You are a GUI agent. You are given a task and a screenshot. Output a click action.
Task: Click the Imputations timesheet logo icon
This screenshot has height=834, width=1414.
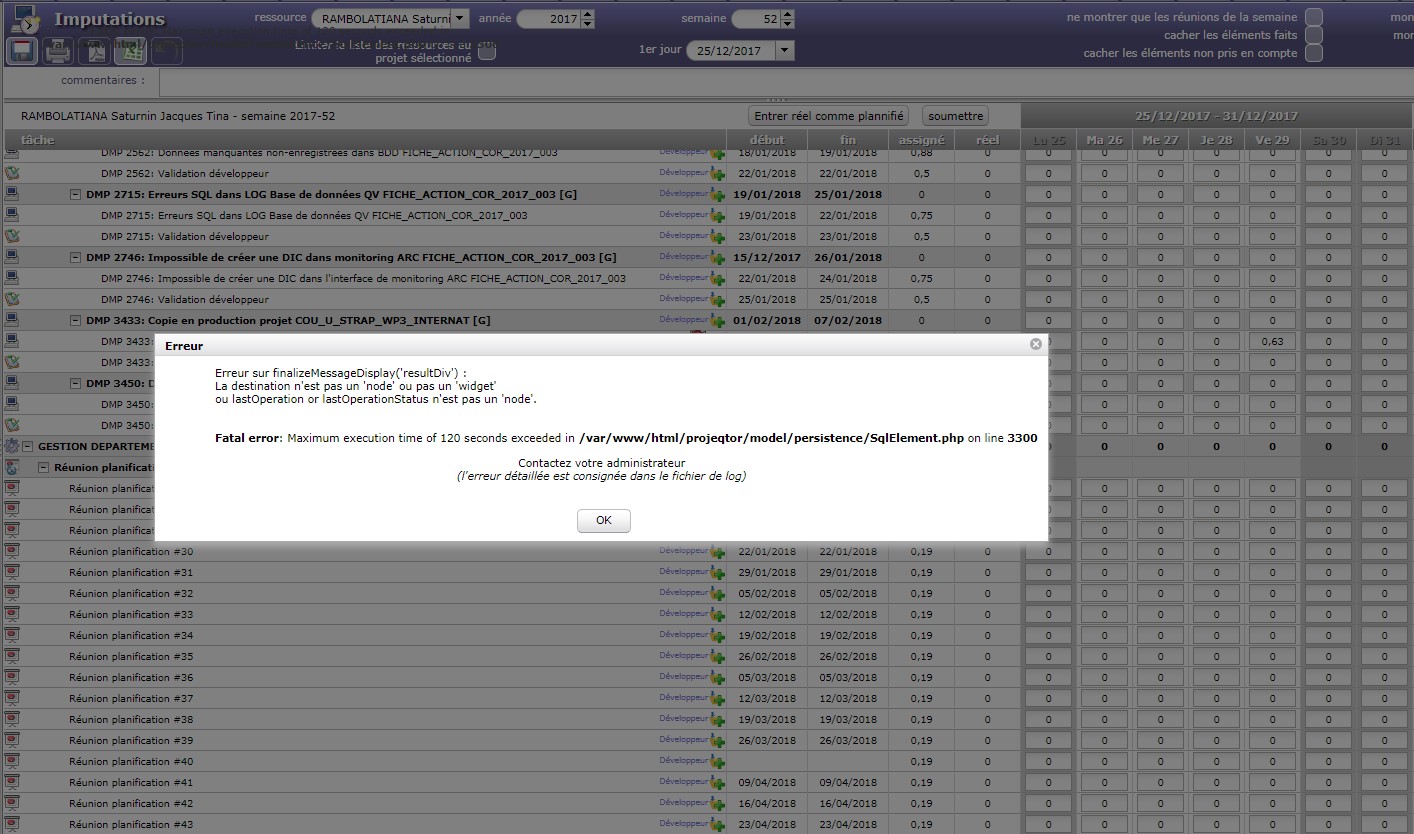pyautogui.click(x=24, y=19)
